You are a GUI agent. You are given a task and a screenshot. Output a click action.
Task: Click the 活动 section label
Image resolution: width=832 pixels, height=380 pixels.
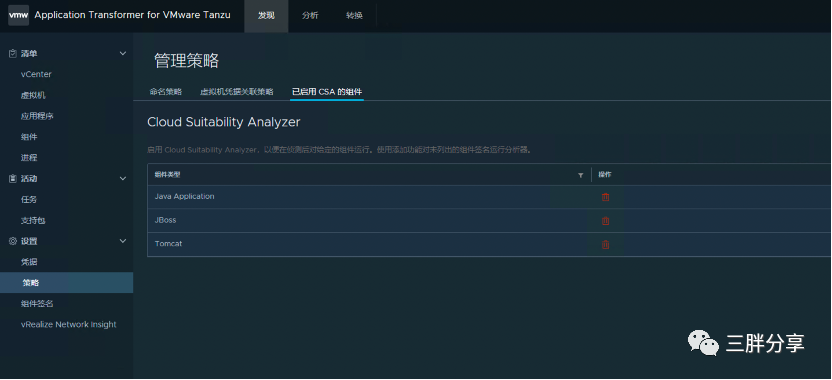click(29, 179)
